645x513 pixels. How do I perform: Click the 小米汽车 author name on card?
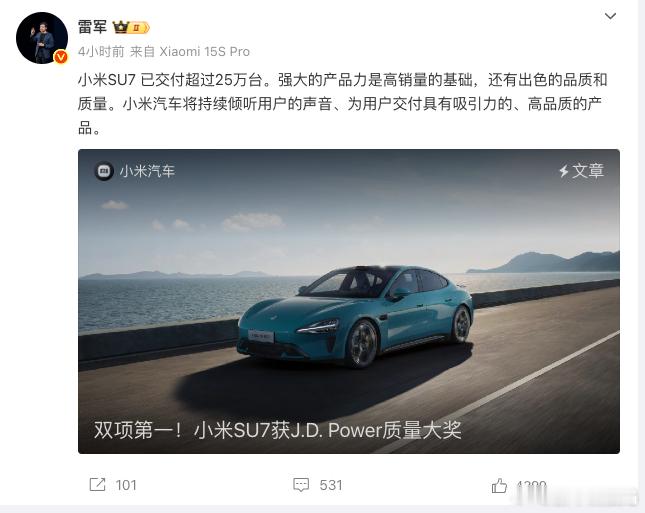pos(147,171)
